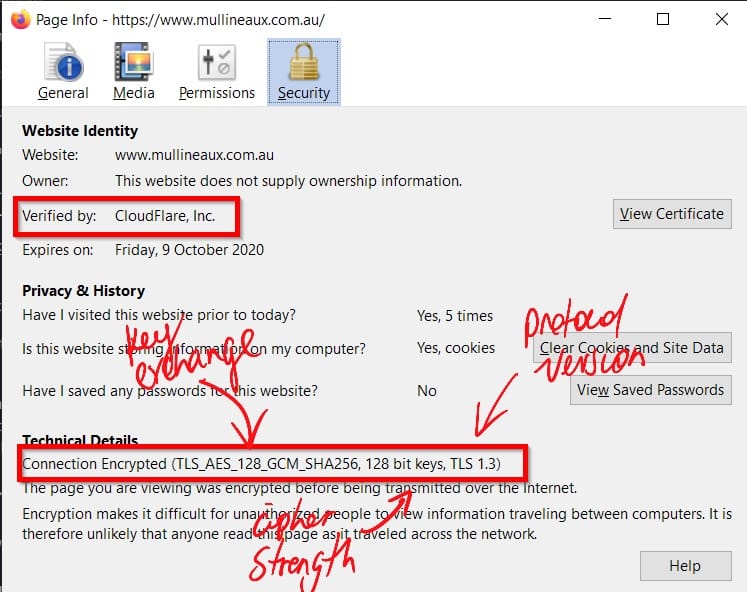Image resolution: width=747 pixels, height=592 pixels.
Task: Click the owner information text field
Action: (x=288, y=181)
